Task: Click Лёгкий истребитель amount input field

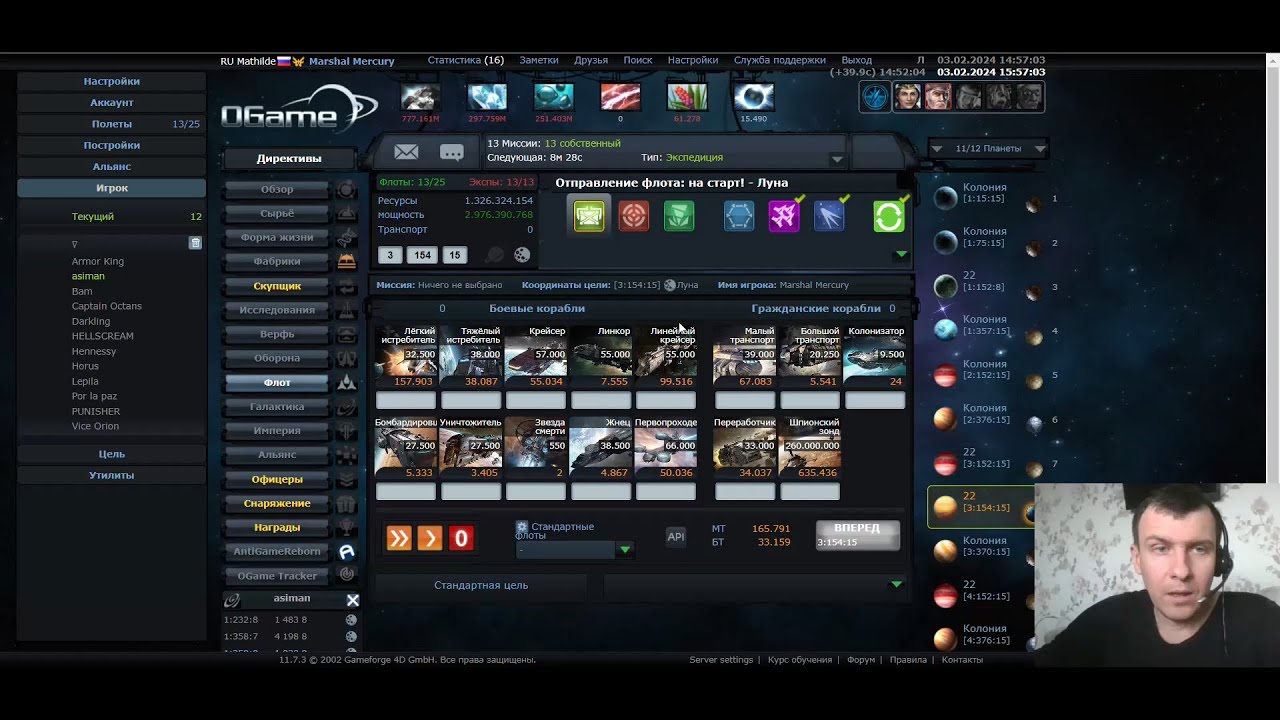Action: [406, 400]
